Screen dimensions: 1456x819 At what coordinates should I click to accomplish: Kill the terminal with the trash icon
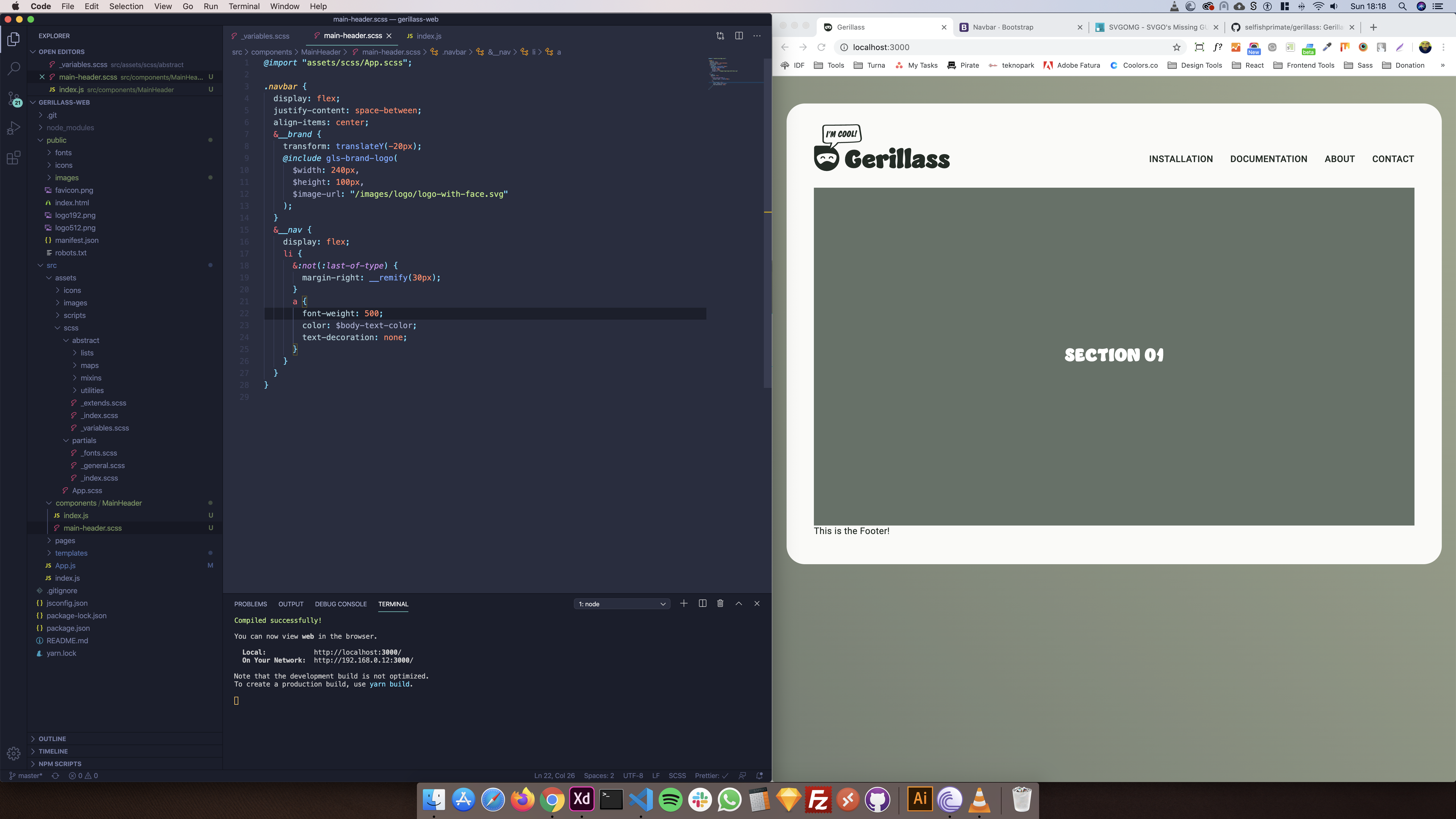click(720, 603)
